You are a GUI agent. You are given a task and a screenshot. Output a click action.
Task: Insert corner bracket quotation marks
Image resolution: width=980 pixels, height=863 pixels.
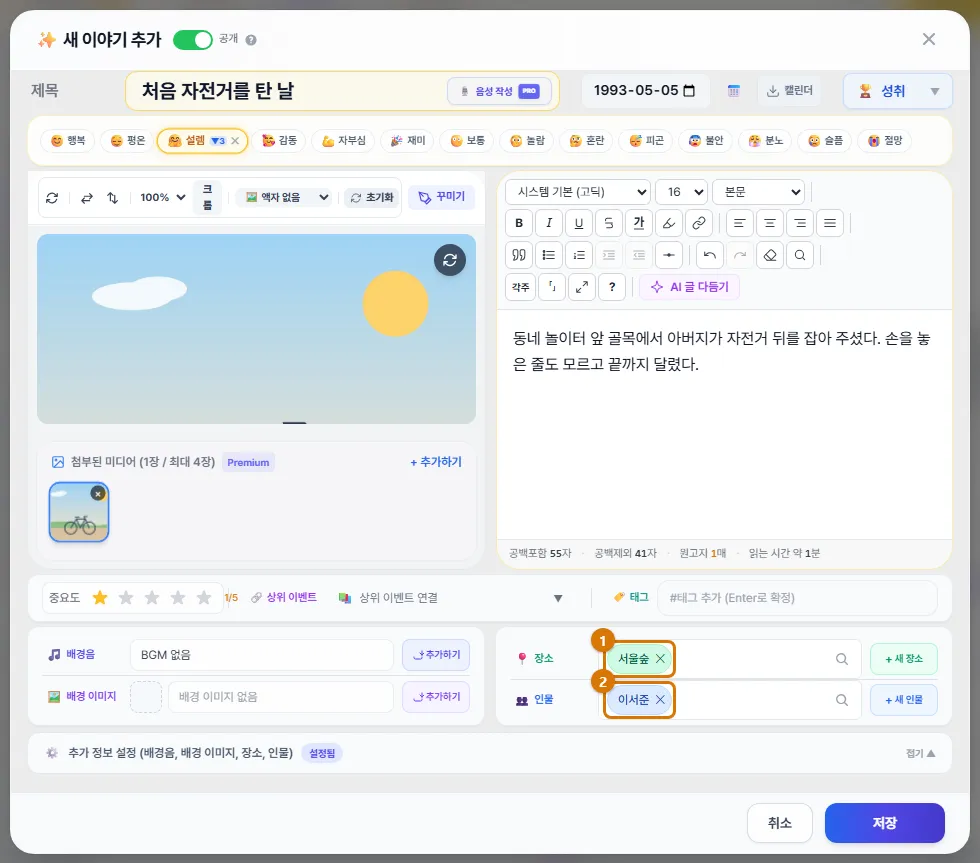coord(552,287)
